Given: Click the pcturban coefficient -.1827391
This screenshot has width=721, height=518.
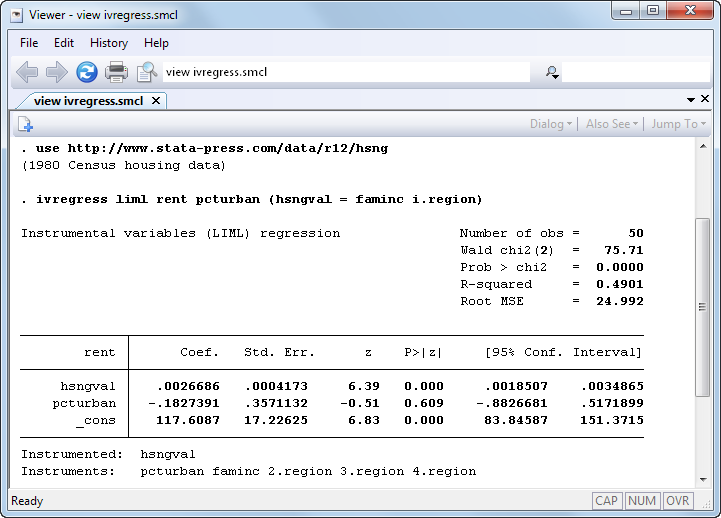Looking at the screenshot, I should tap(184, 403).
